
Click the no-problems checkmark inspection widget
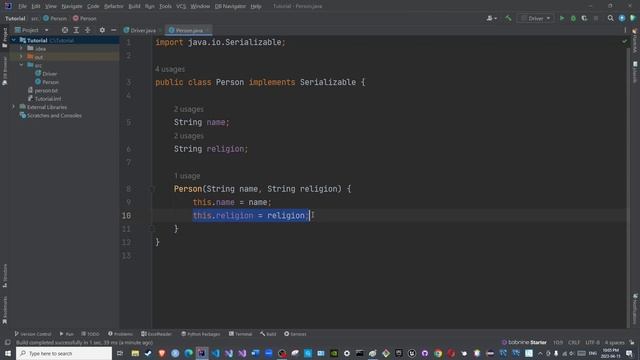click(x=624, y=41)
